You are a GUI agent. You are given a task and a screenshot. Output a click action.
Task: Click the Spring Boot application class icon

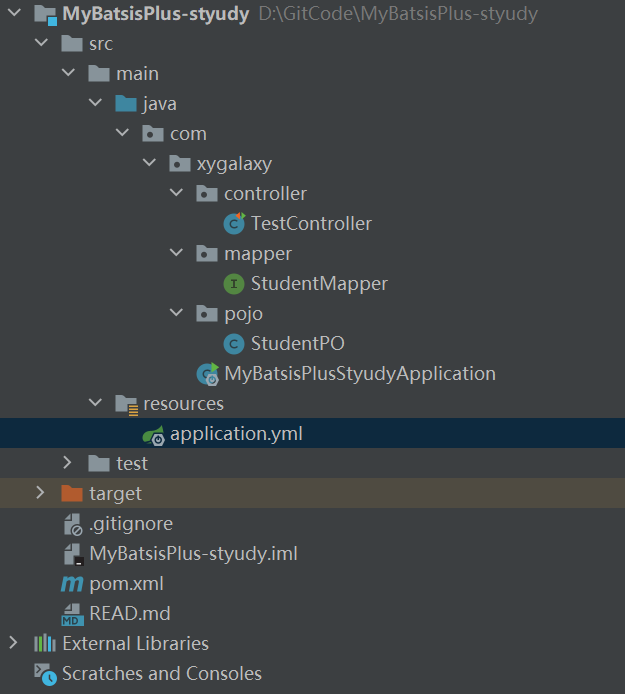coord(208,374)
